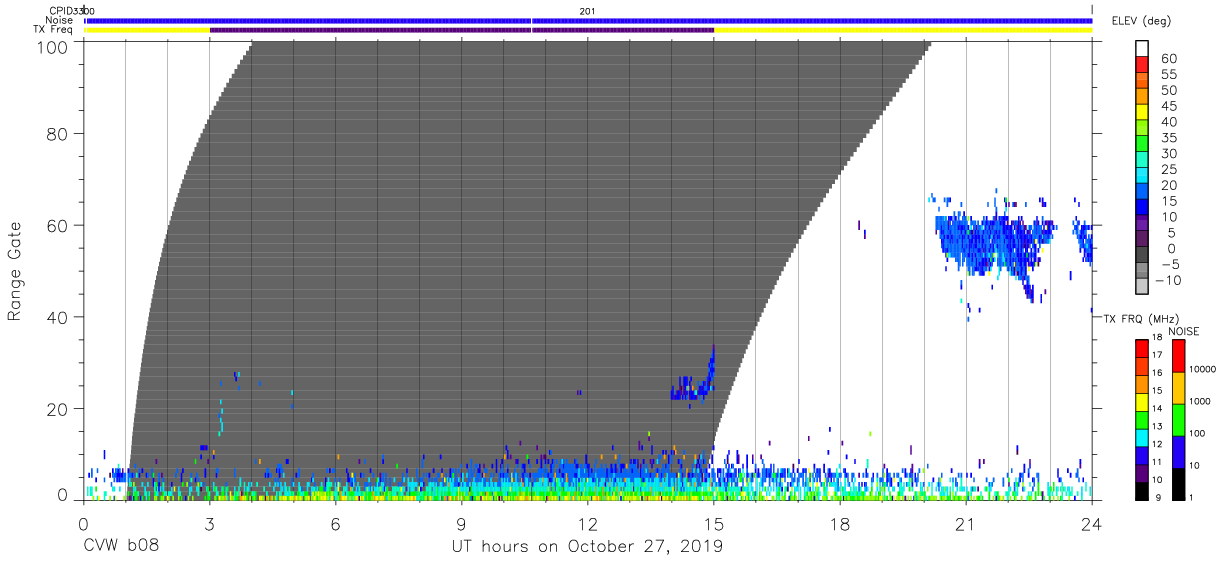Viewport: 1228px width, 567px height.
Task: Click the CPID row label at top left
Action: coord(62,11)
